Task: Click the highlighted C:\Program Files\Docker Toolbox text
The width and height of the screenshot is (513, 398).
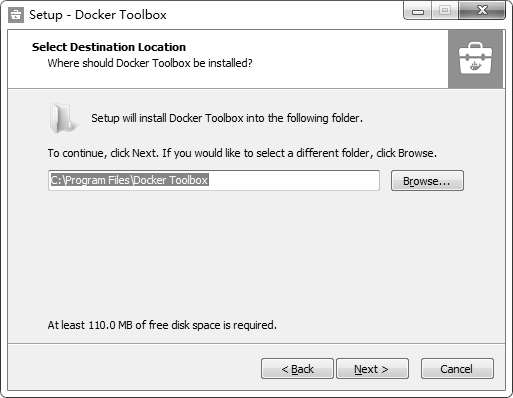Action: click(129, 180)
